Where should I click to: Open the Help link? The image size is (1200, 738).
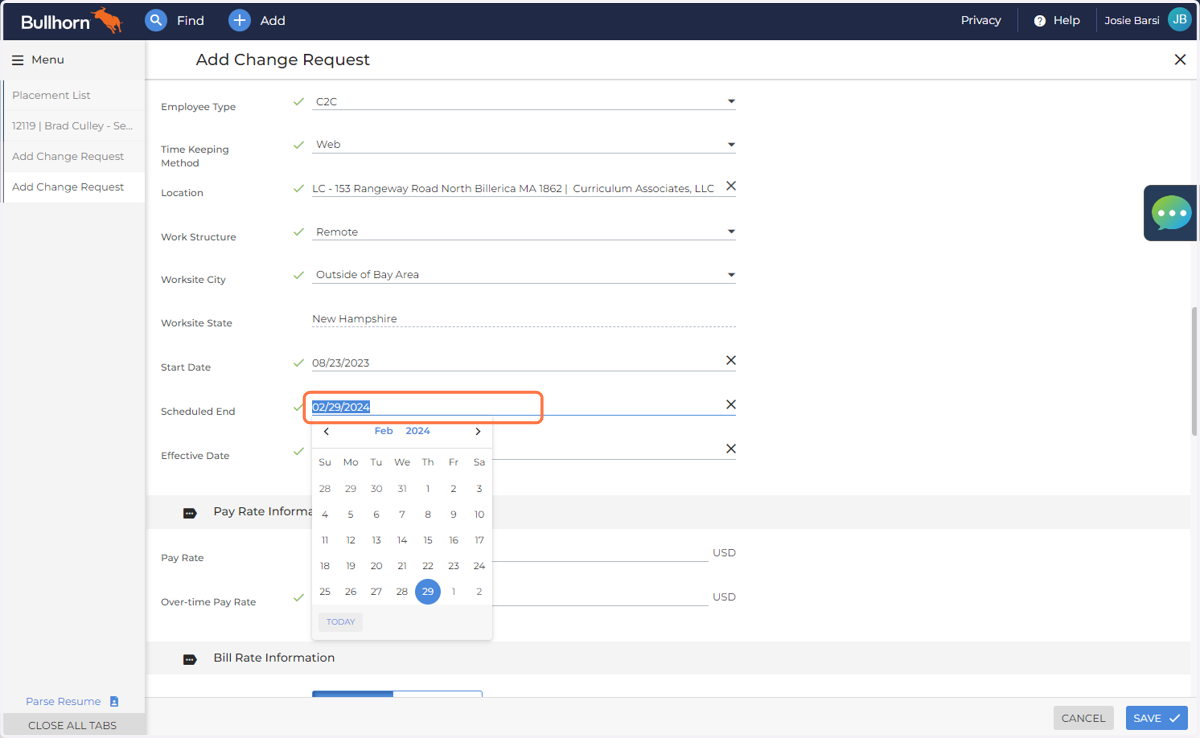[1067, 20]
